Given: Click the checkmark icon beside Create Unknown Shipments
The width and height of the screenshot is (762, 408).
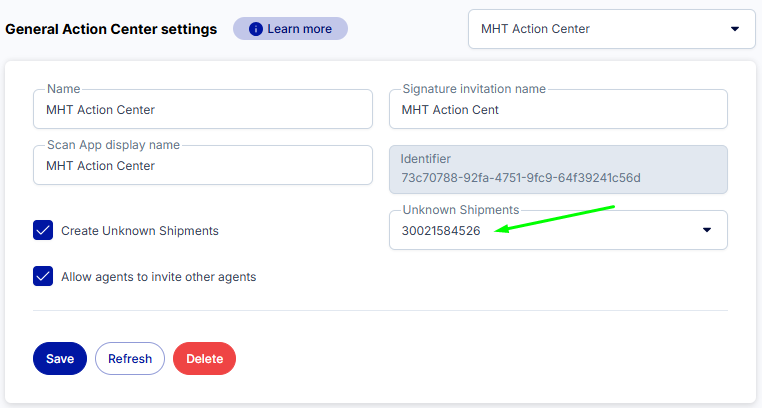Looking at the screenshot, I should pyautogui.click(x=43, y=230).
